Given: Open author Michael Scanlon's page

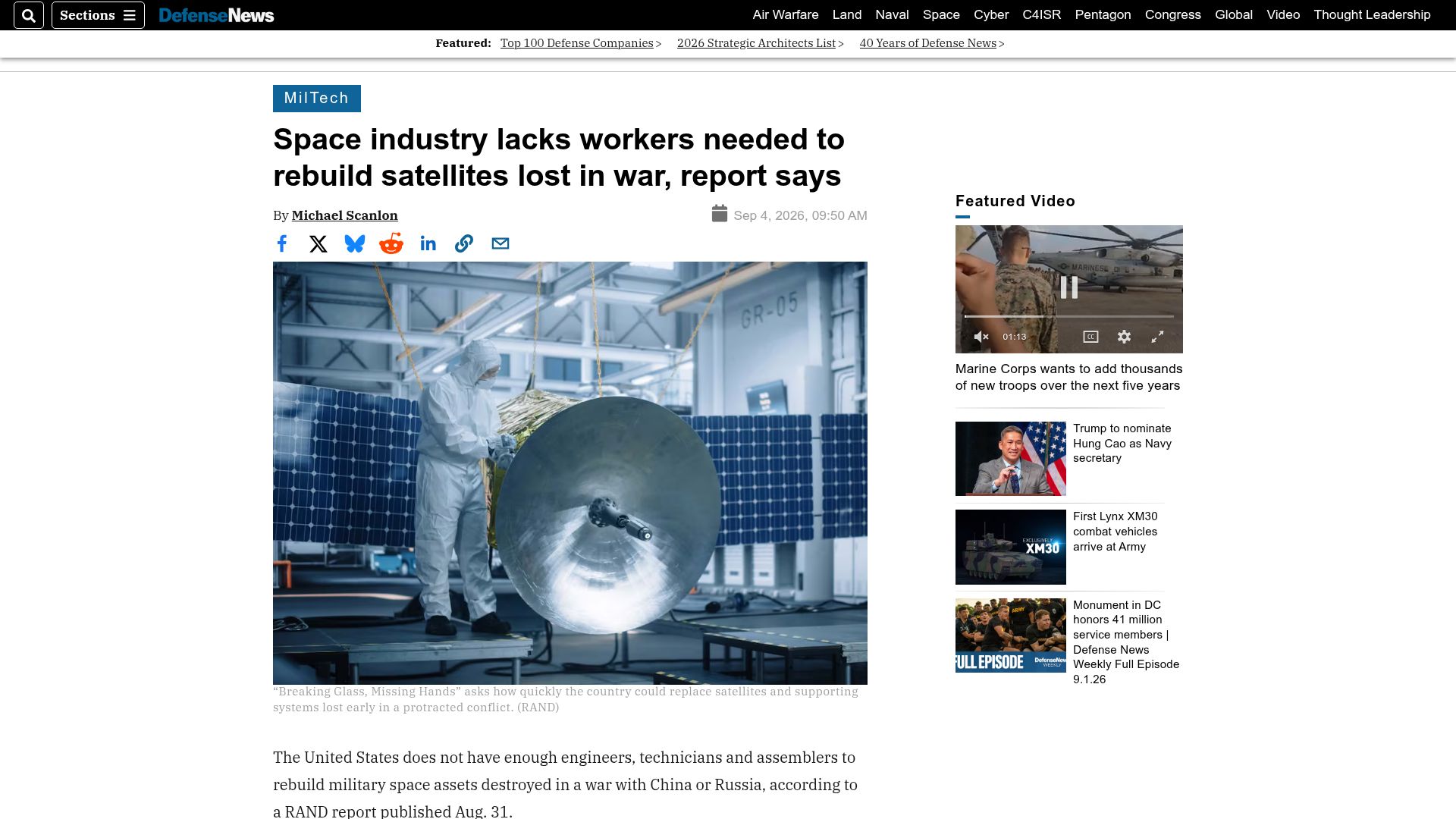Looking at the screenshot, I should click(344, 215).
